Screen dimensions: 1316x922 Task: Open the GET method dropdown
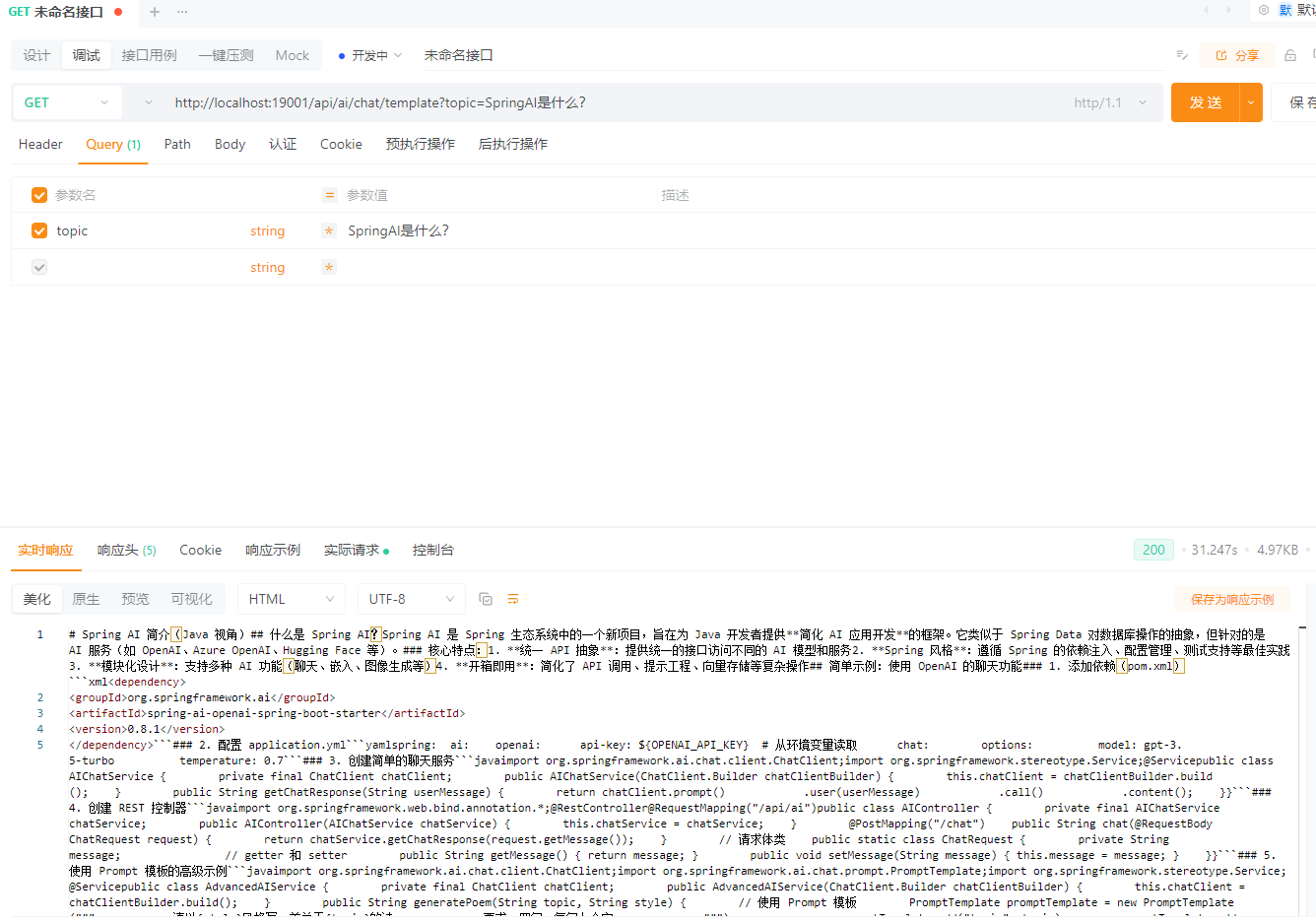click(66, 102)
